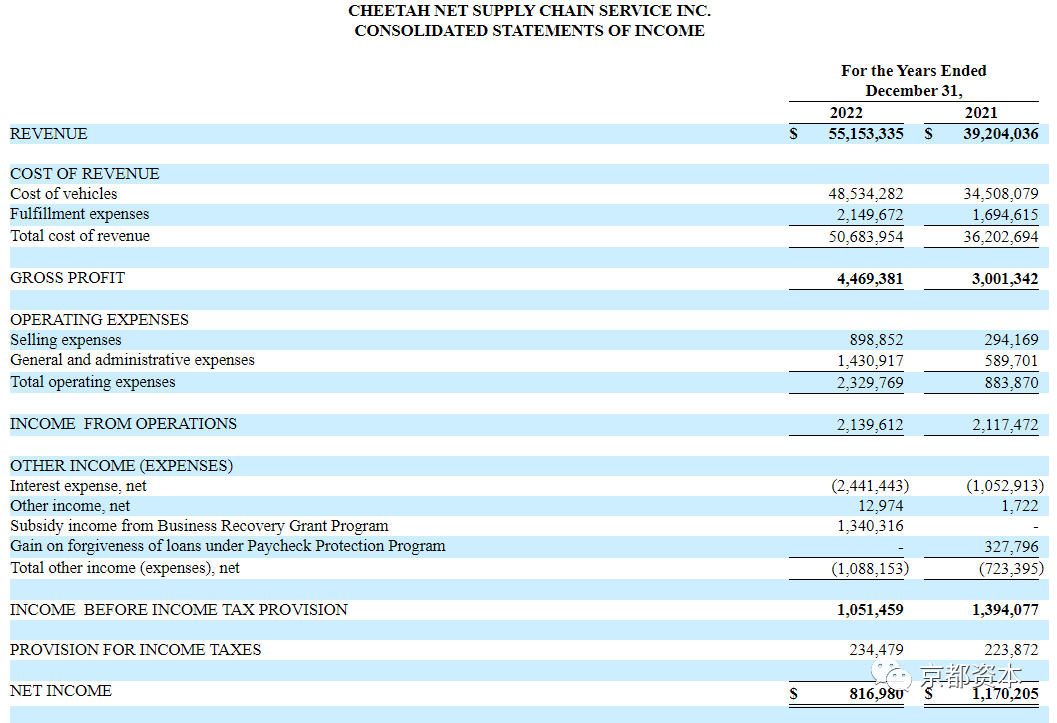Image resolution: width=1057 pixels, height=723 pixels.
Task: Click INCOME BEFORE INCOME TAX PROVISION label
Action: tap(179, 609)
